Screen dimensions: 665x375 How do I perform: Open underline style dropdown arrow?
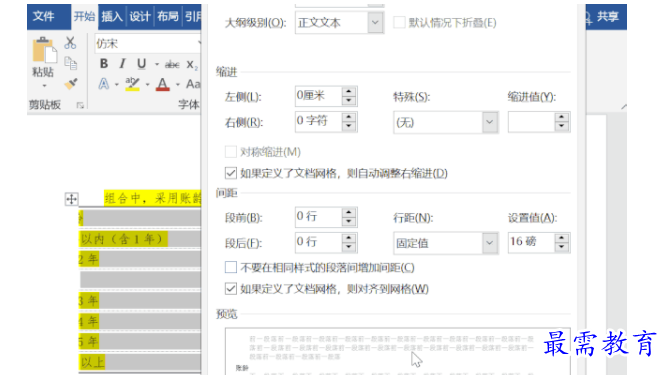click(x=157, y=64)
